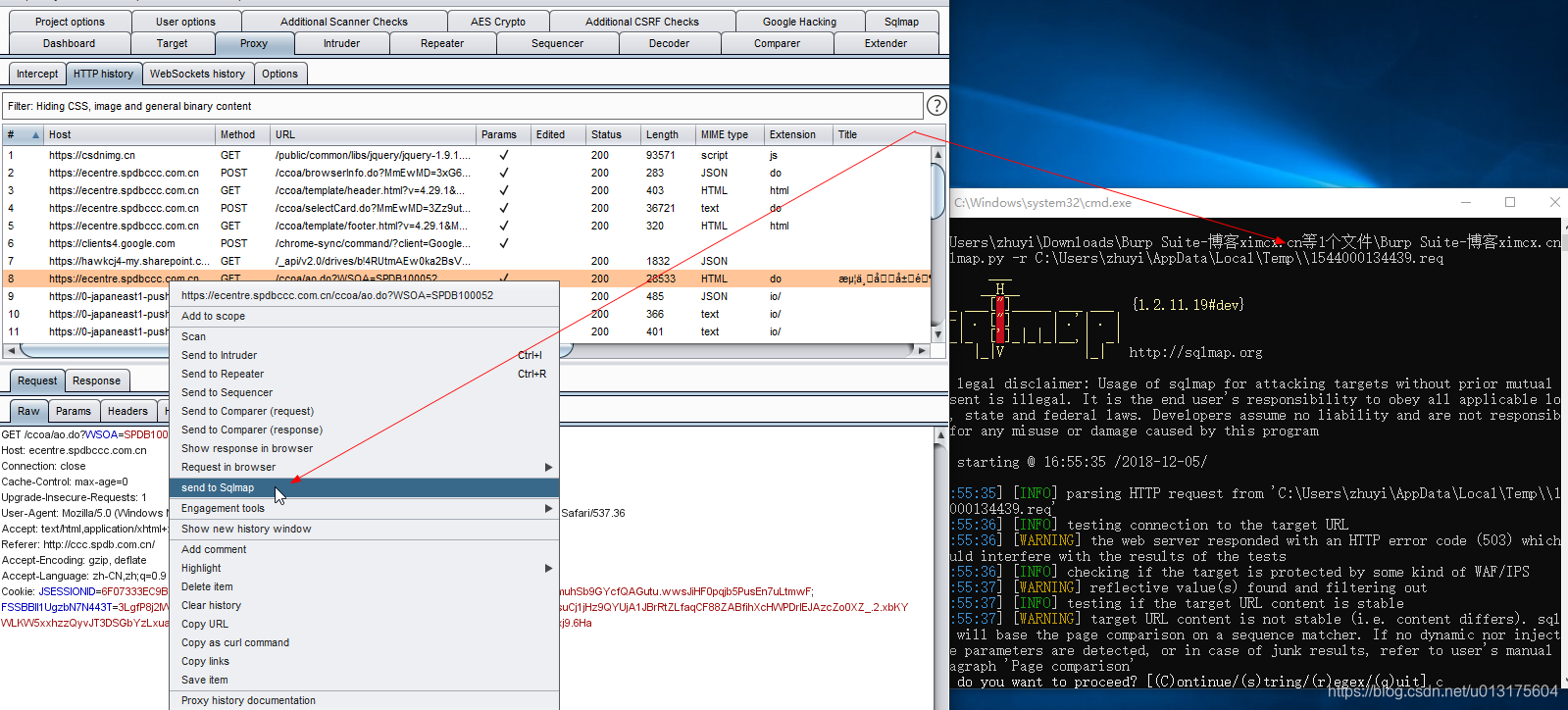The height and width of the screenshot is (710, 1568).
Task: Open the Sequencer tab
Action: tap(557, 43)
